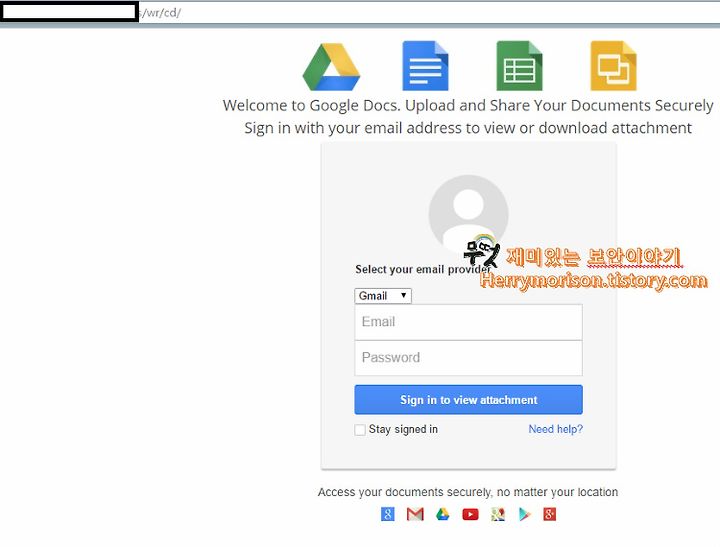Click the red Google+ footer icon
The width and height of the screenshot is (720, 547).
(550, 514)
